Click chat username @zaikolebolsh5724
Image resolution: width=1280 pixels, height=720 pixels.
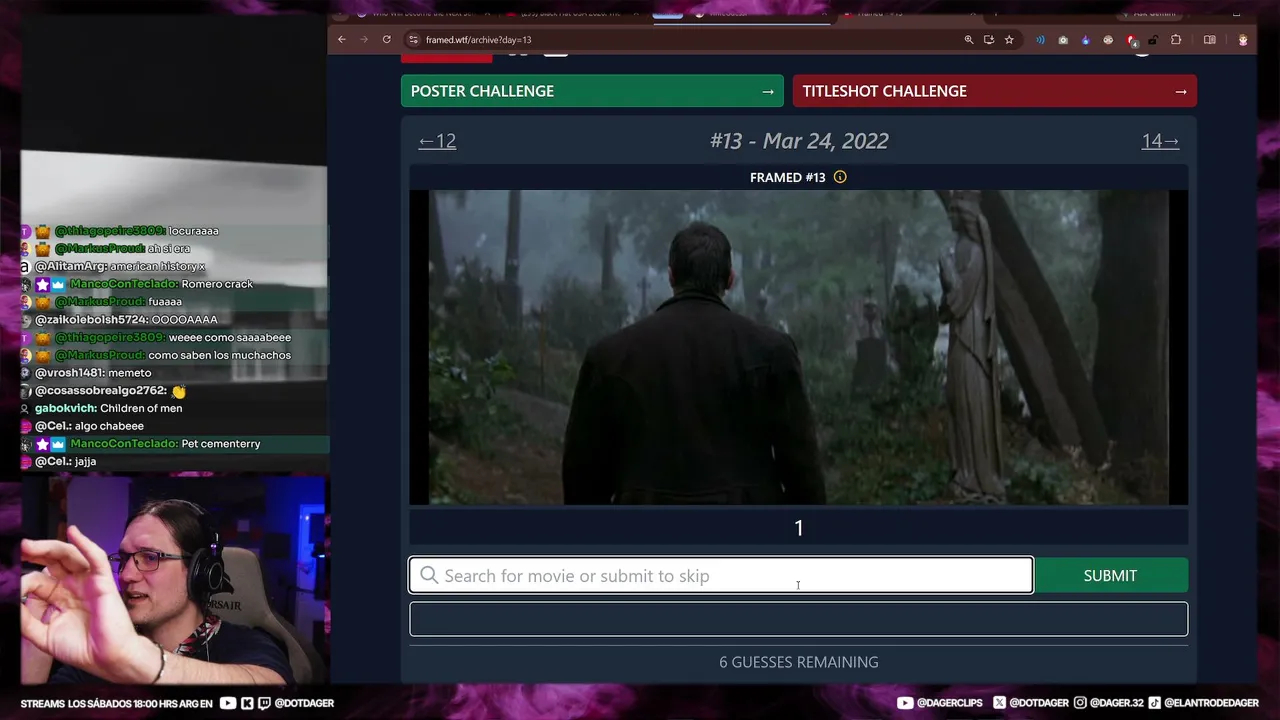click(91, 320)
